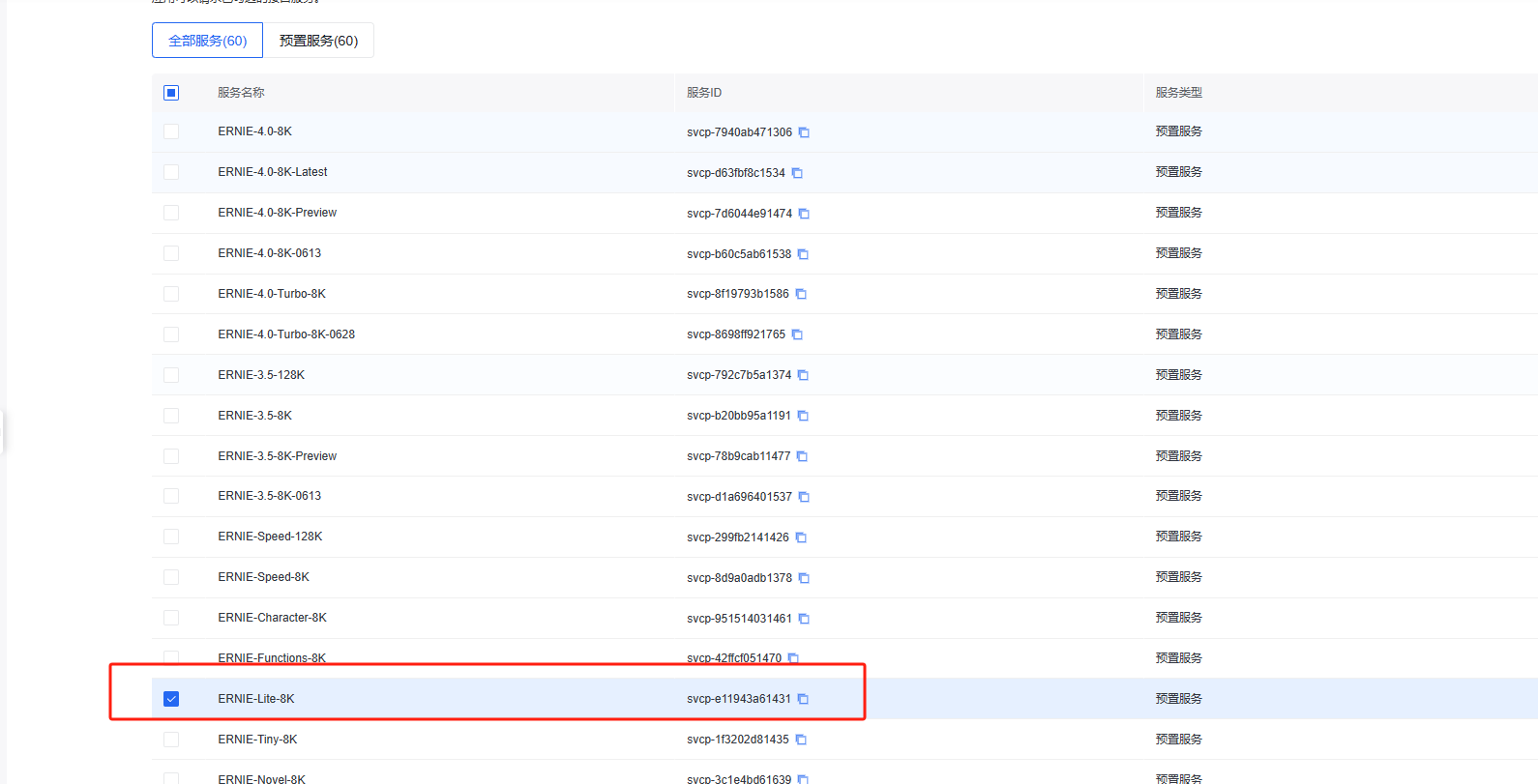This screenshot has width=1538, height=784.
Task: Check the ERNIE-3.5-8K row checkbox
Action: pos(171,416)
